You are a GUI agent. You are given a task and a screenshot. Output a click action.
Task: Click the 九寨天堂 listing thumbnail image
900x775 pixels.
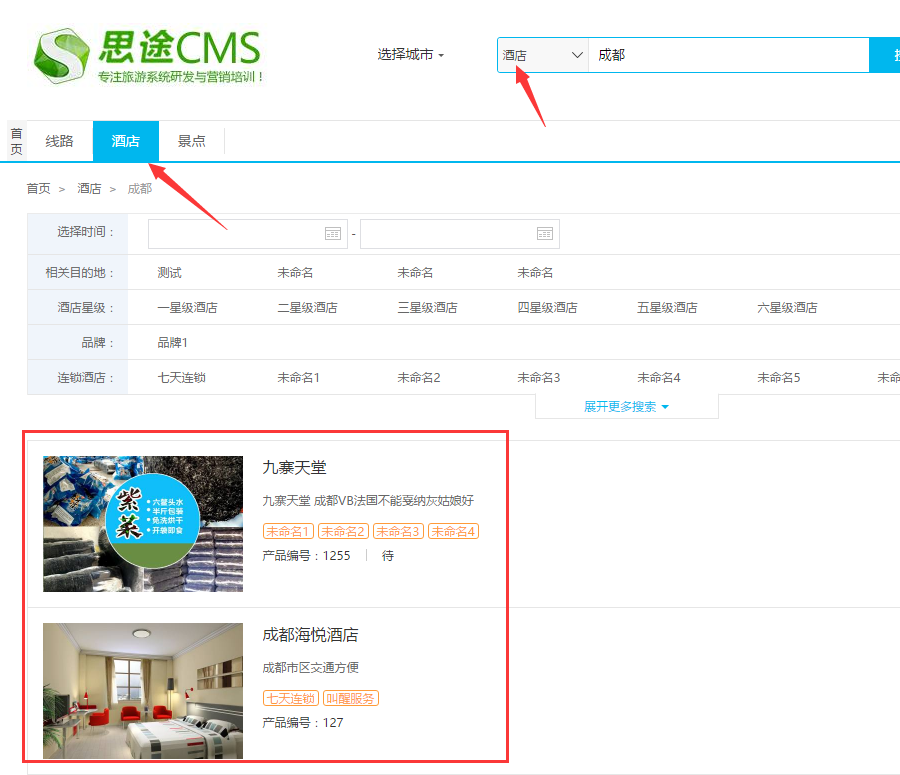pyautogui.click(x=143, y=524)
